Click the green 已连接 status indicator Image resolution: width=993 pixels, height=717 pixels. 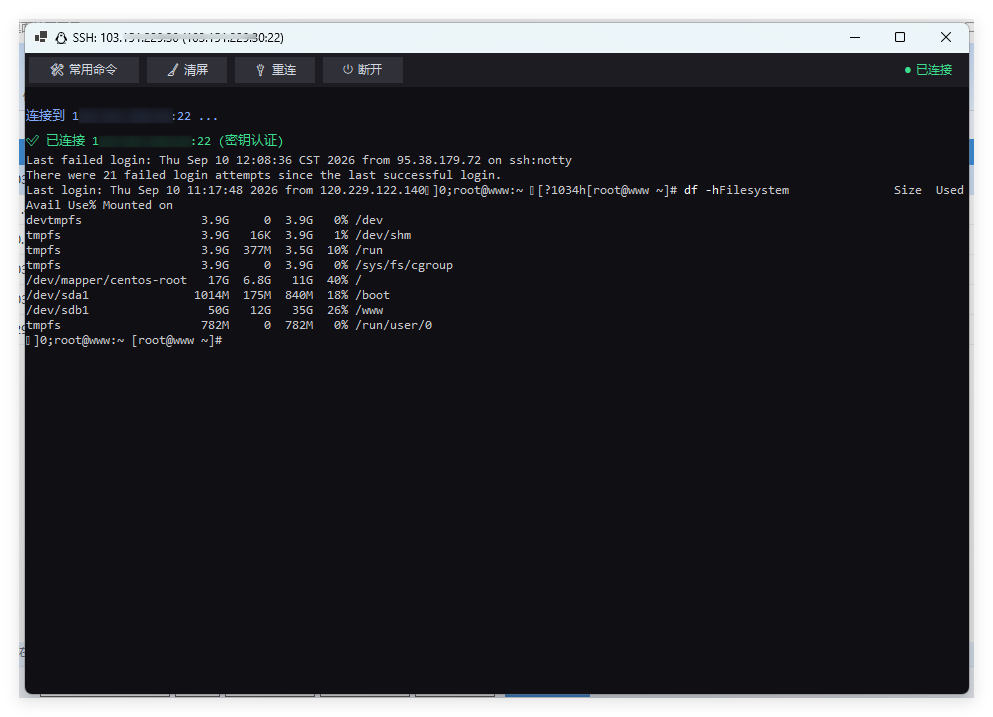pyautogui.click(x=928, y=70)
